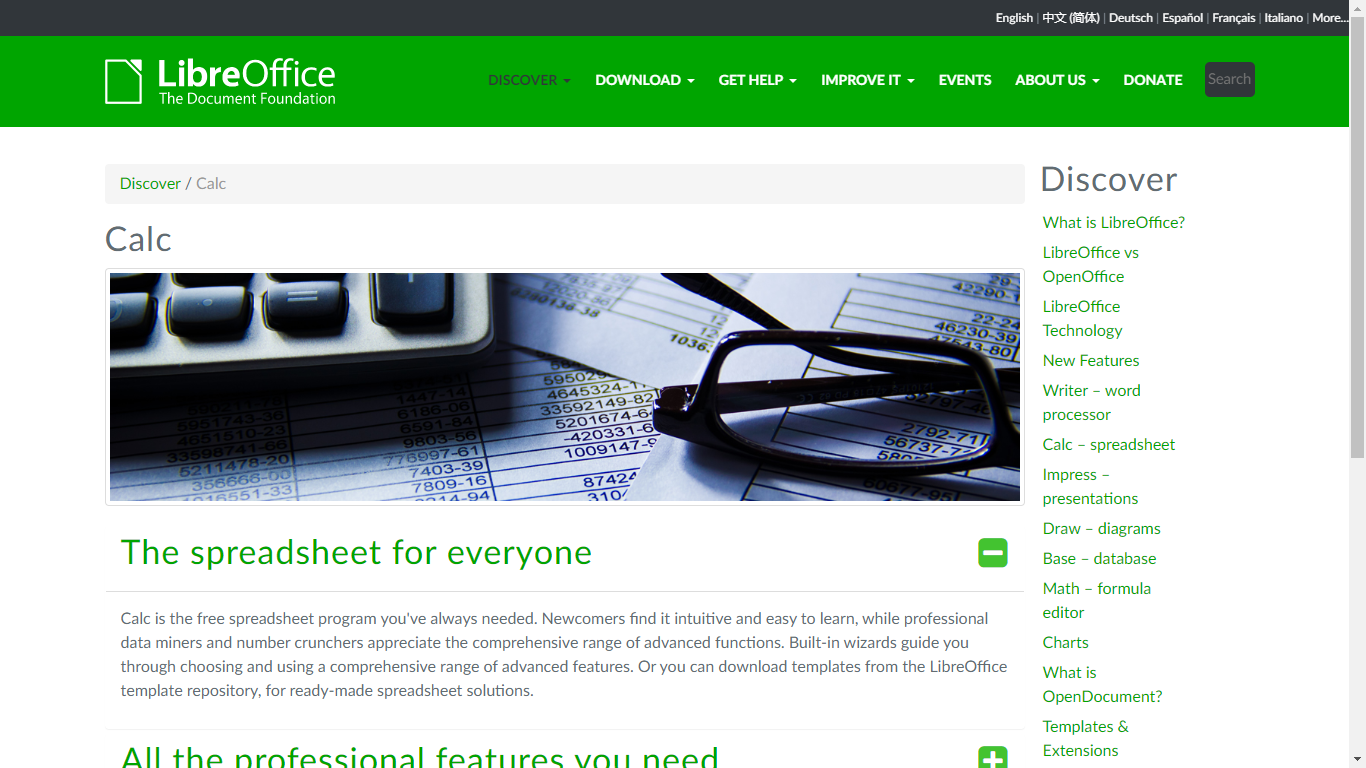Click the 'Calc' page title text

[138, 240]
